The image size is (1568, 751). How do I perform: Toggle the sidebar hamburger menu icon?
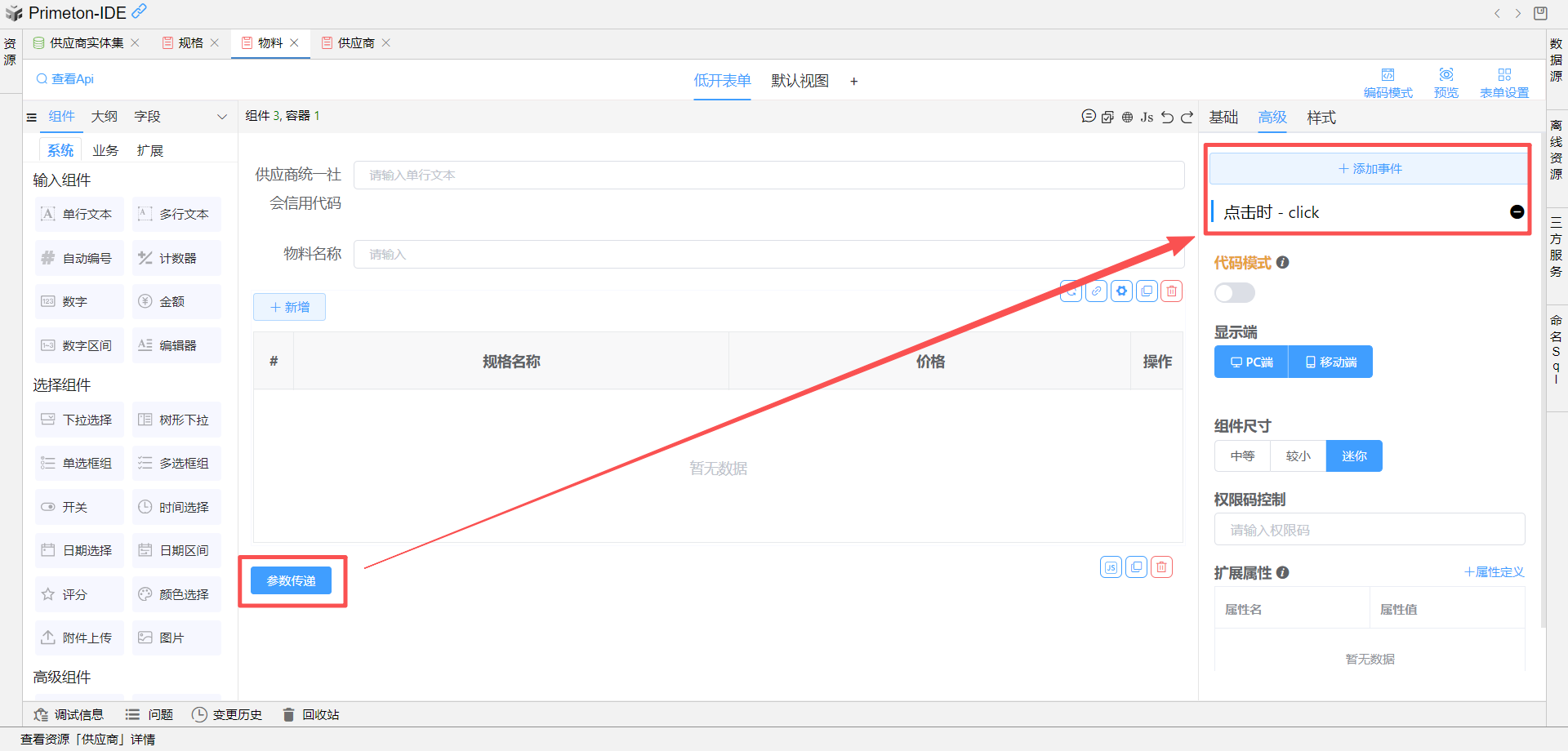(x=32, y=118)
